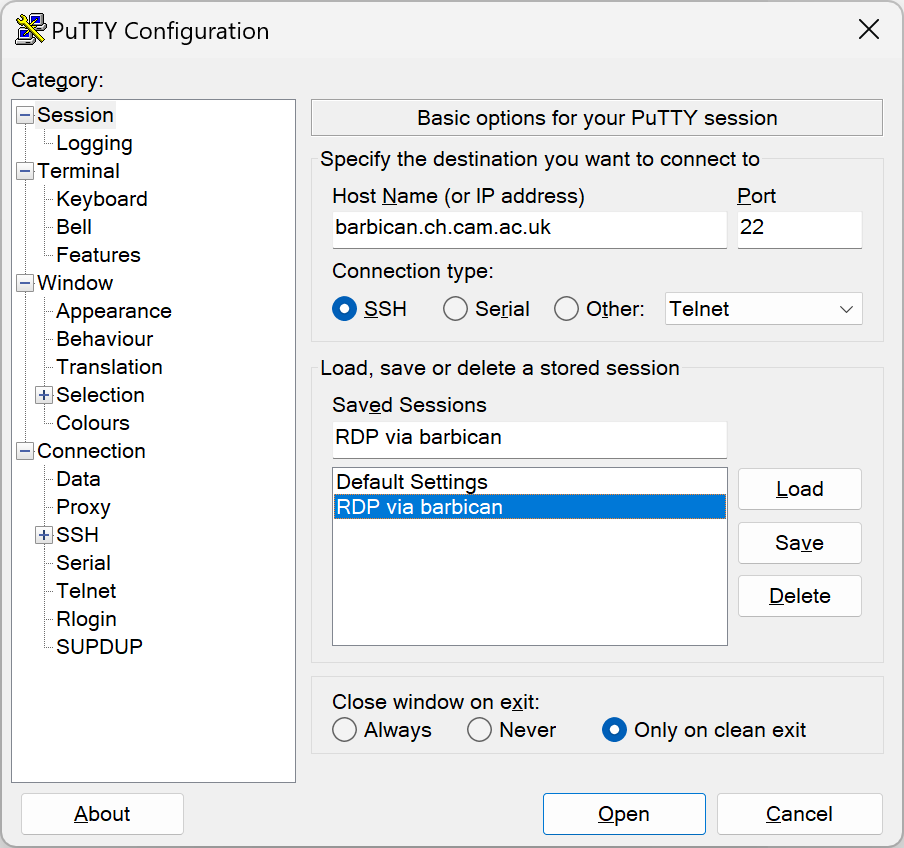904x848 pixels.
Task: Select the Logging category
Action: [x=95, y=144]
